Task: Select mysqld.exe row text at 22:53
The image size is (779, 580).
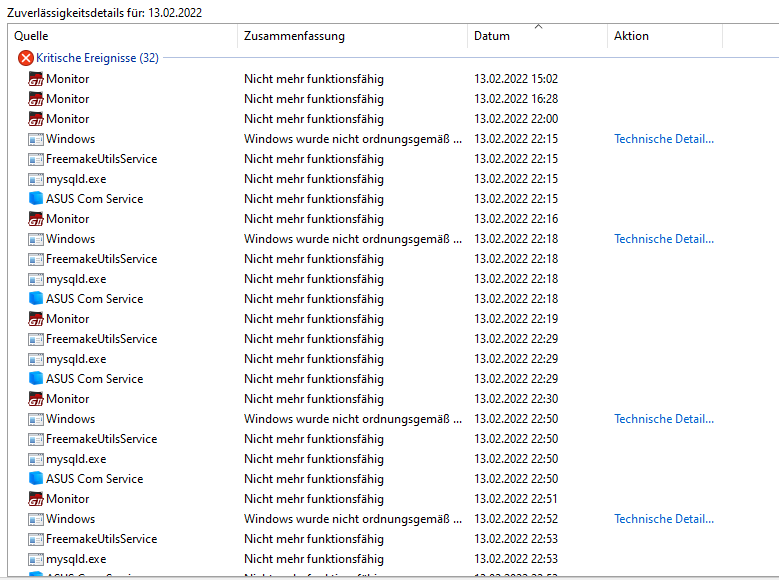Action: [76, 559]
